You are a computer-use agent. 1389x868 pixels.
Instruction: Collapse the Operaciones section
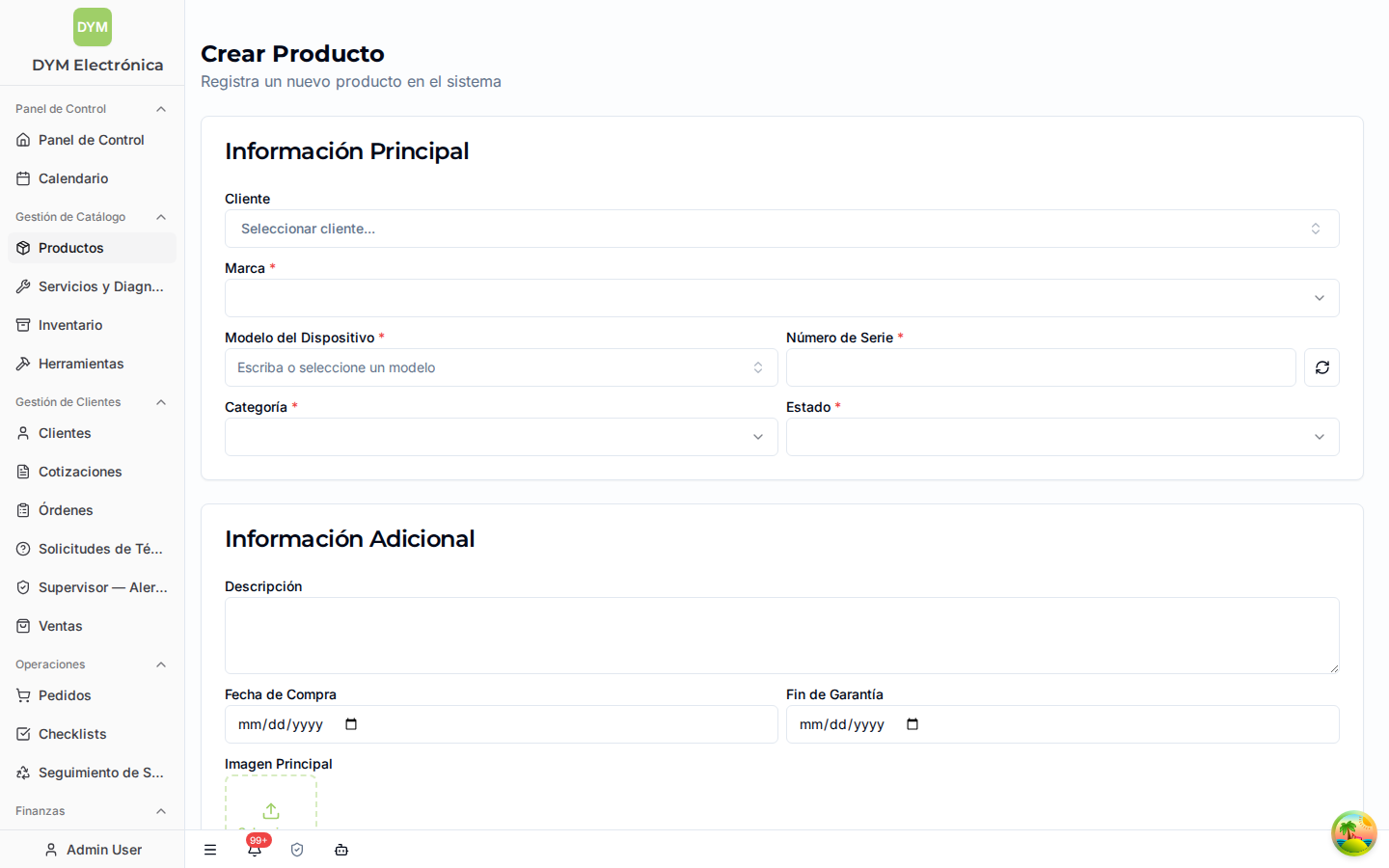point(161,665)
